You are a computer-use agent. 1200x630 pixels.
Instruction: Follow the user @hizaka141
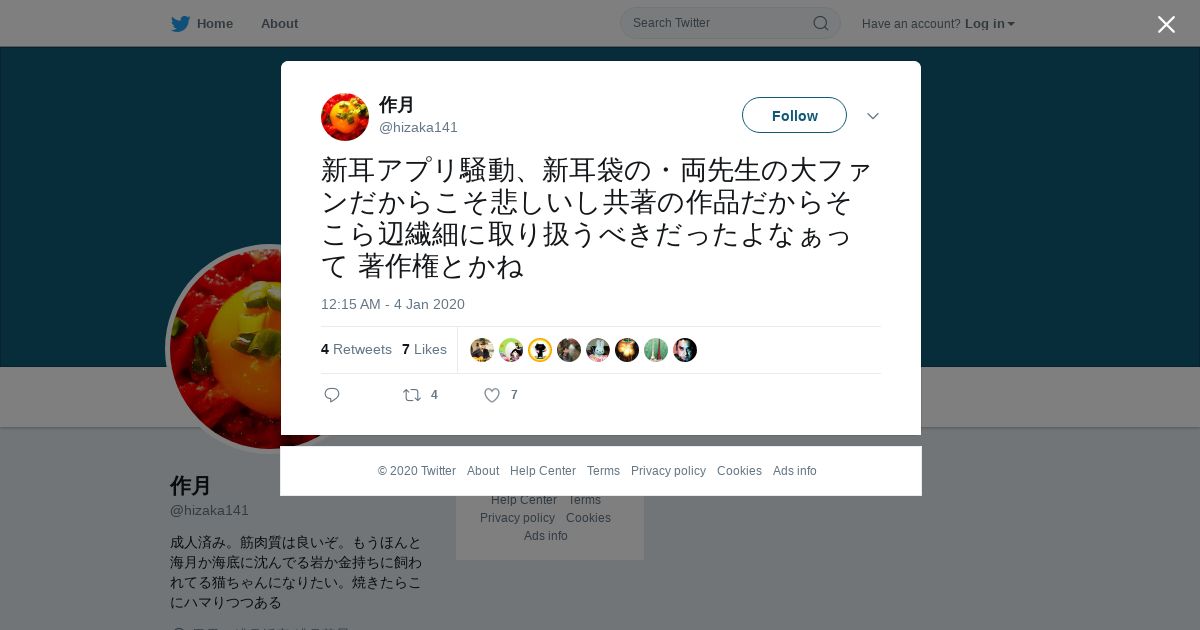click(x=794, y=115)
